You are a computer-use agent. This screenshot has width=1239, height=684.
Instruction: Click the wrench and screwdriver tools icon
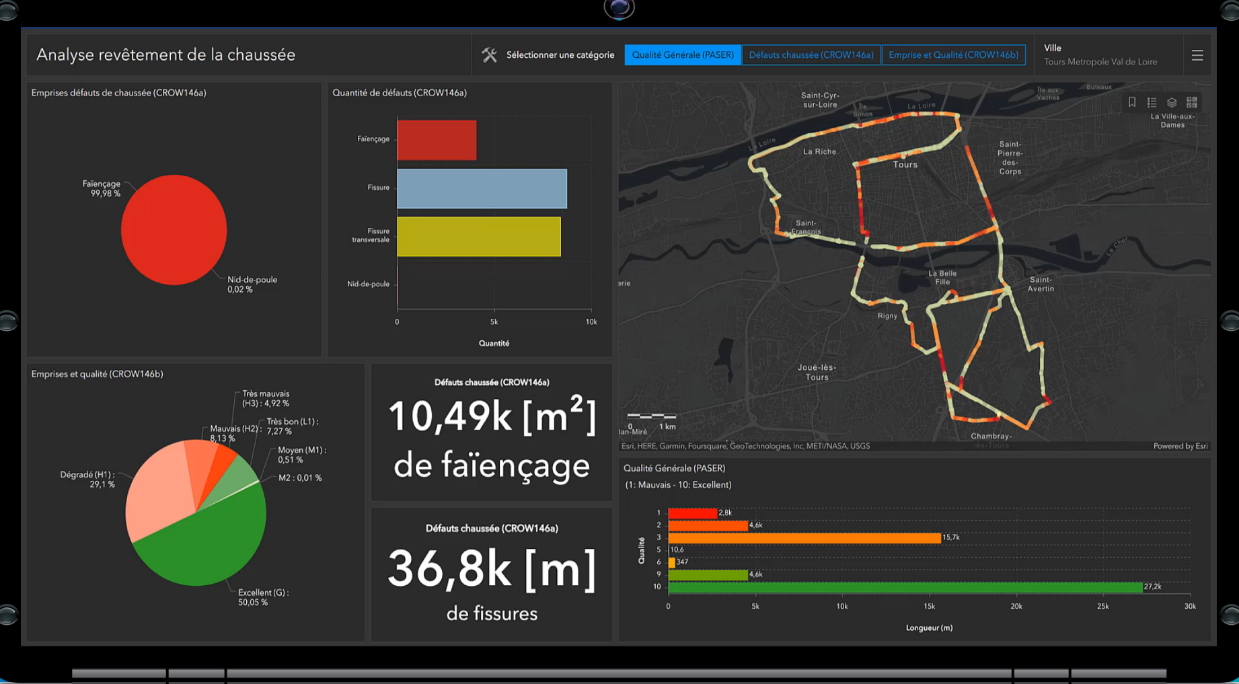pos(489,55)
